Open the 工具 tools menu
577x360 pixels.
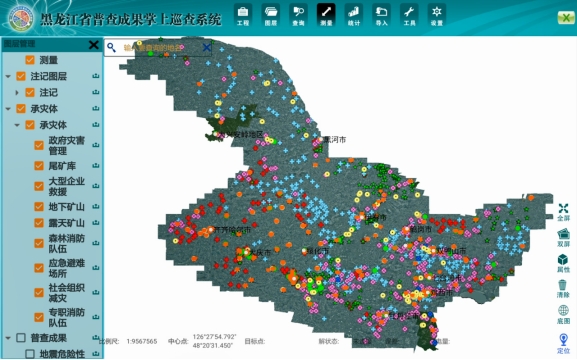409,15
